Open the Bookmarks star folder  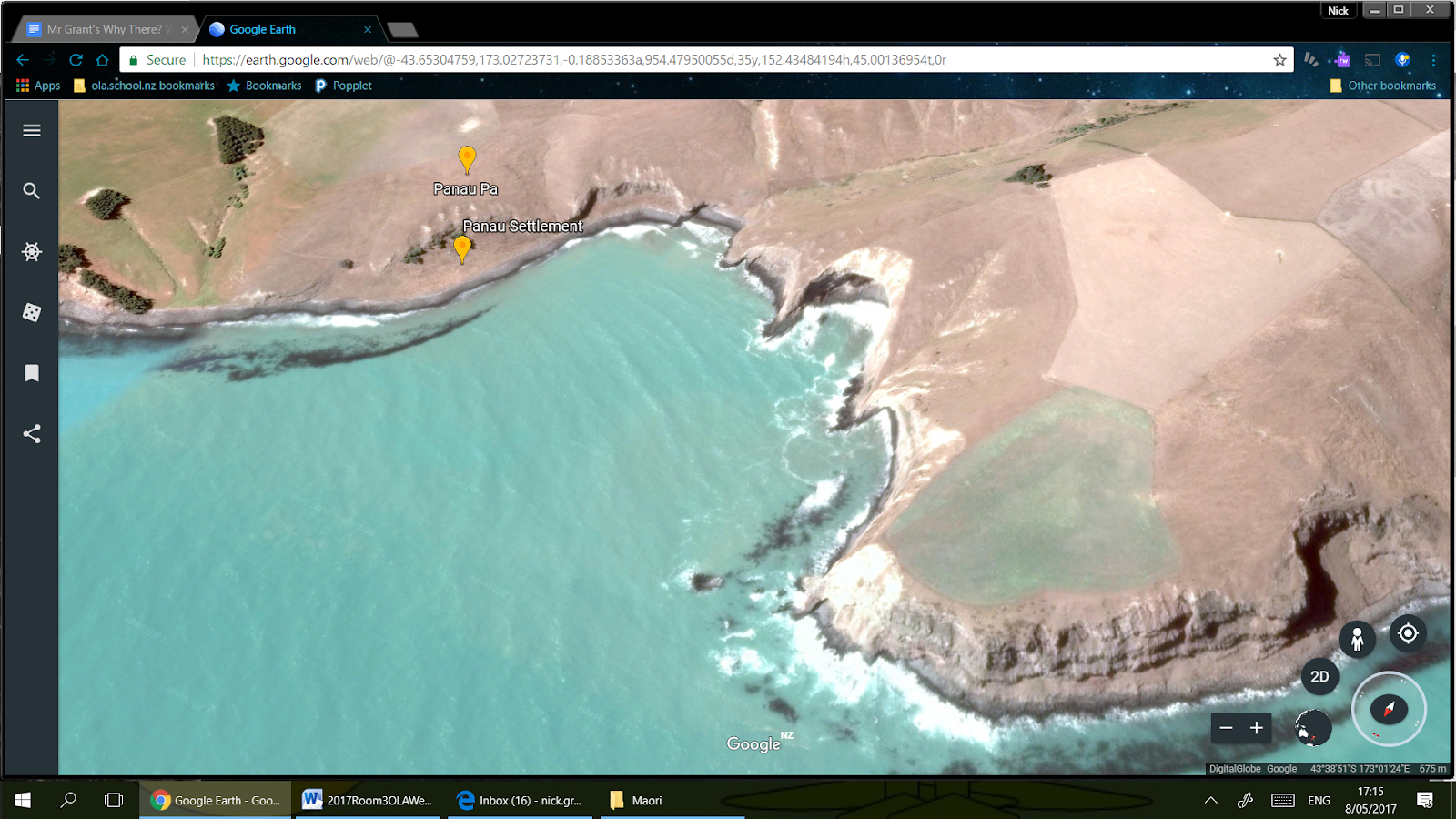[x=264, y=86]
